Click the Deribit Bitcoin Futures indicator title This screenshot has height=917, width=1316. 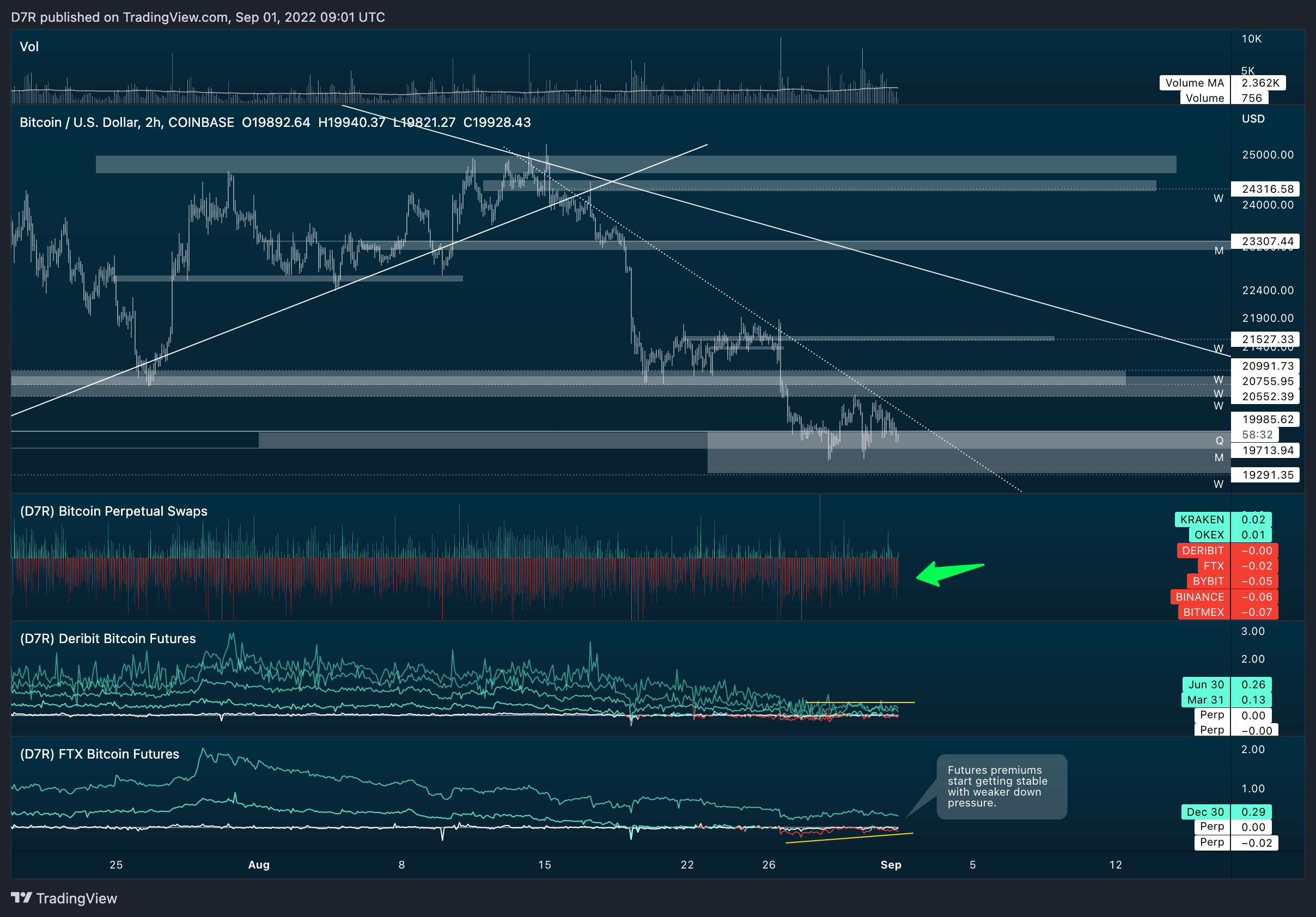tap(108, 638)
